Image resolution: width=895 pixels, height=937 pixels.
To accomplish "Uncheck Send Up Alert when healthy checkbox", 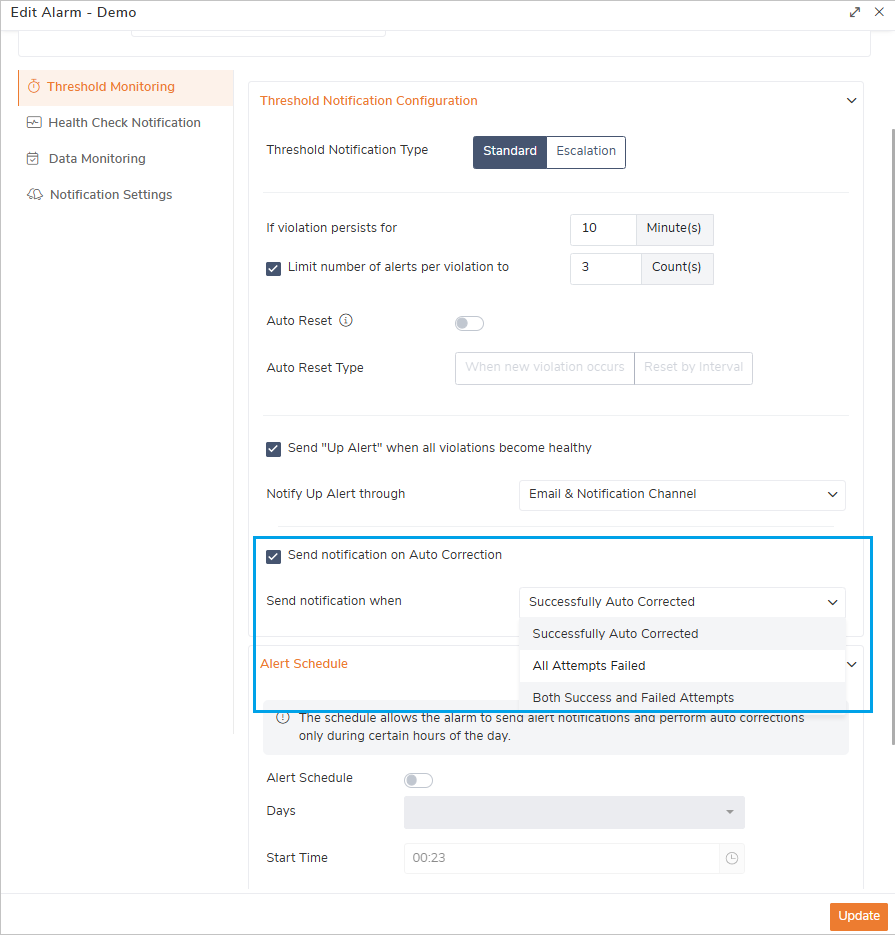I will pos(274,449).
